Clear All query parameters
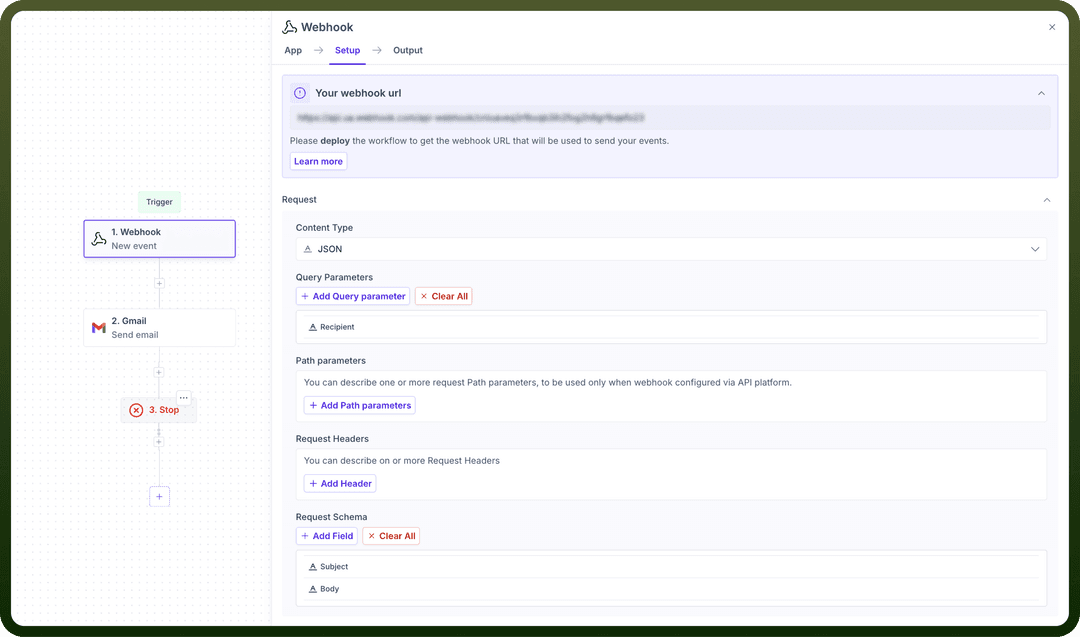1080x637 pixels. coord(444,296)
